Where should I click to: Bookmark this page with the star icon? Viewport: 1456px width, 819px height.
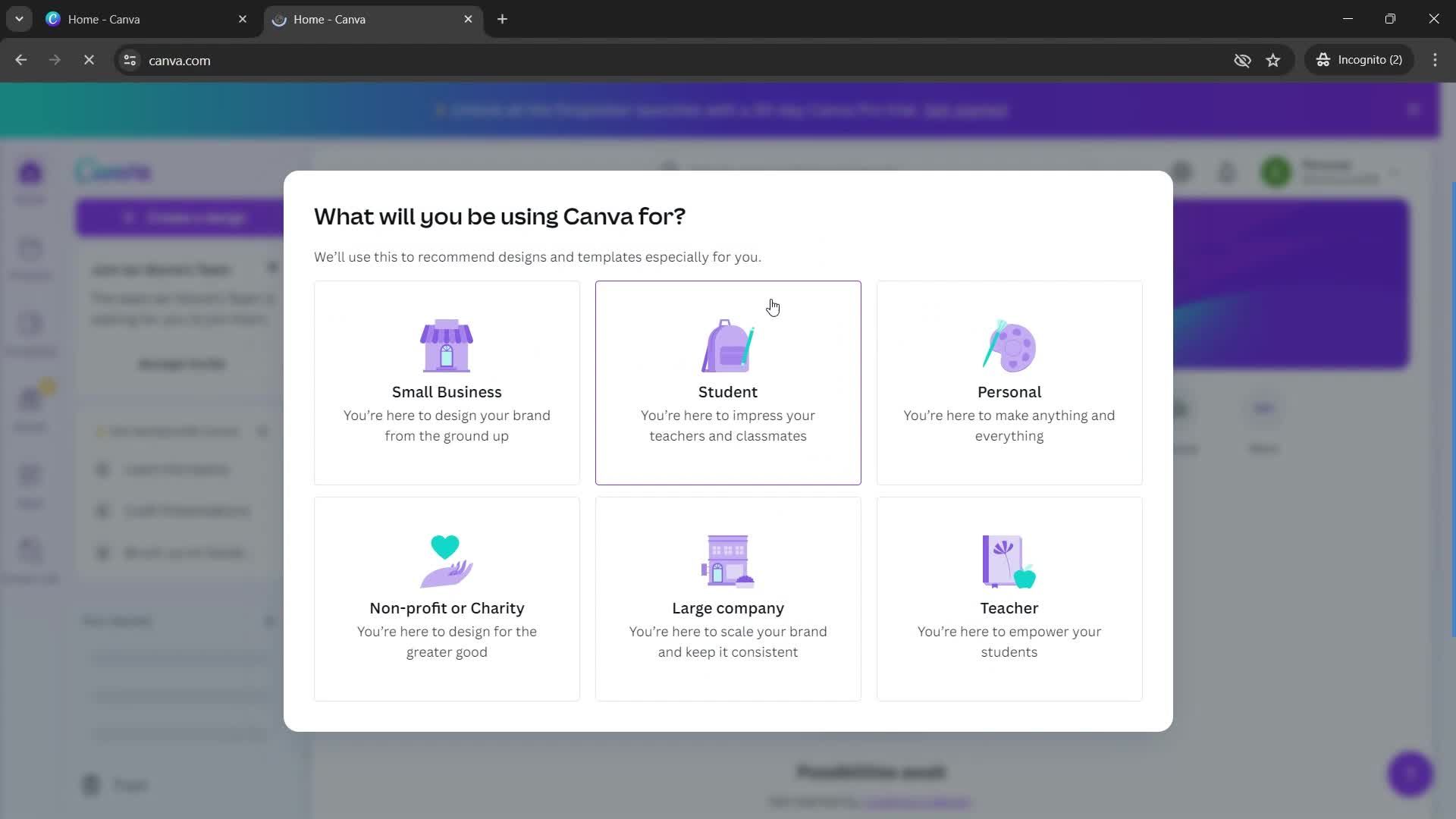coord(1273,60)
